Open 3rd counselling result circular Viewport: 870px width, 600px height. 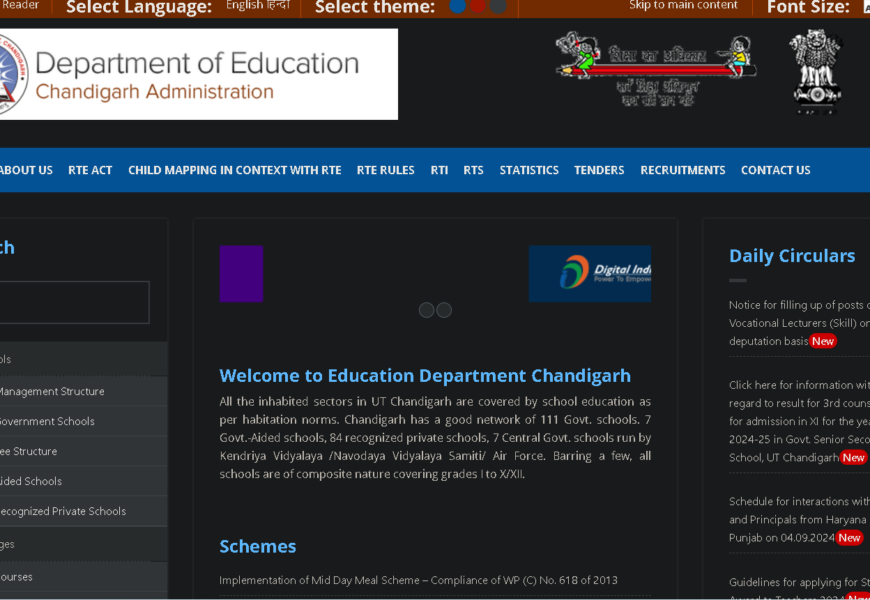point(799,421)
